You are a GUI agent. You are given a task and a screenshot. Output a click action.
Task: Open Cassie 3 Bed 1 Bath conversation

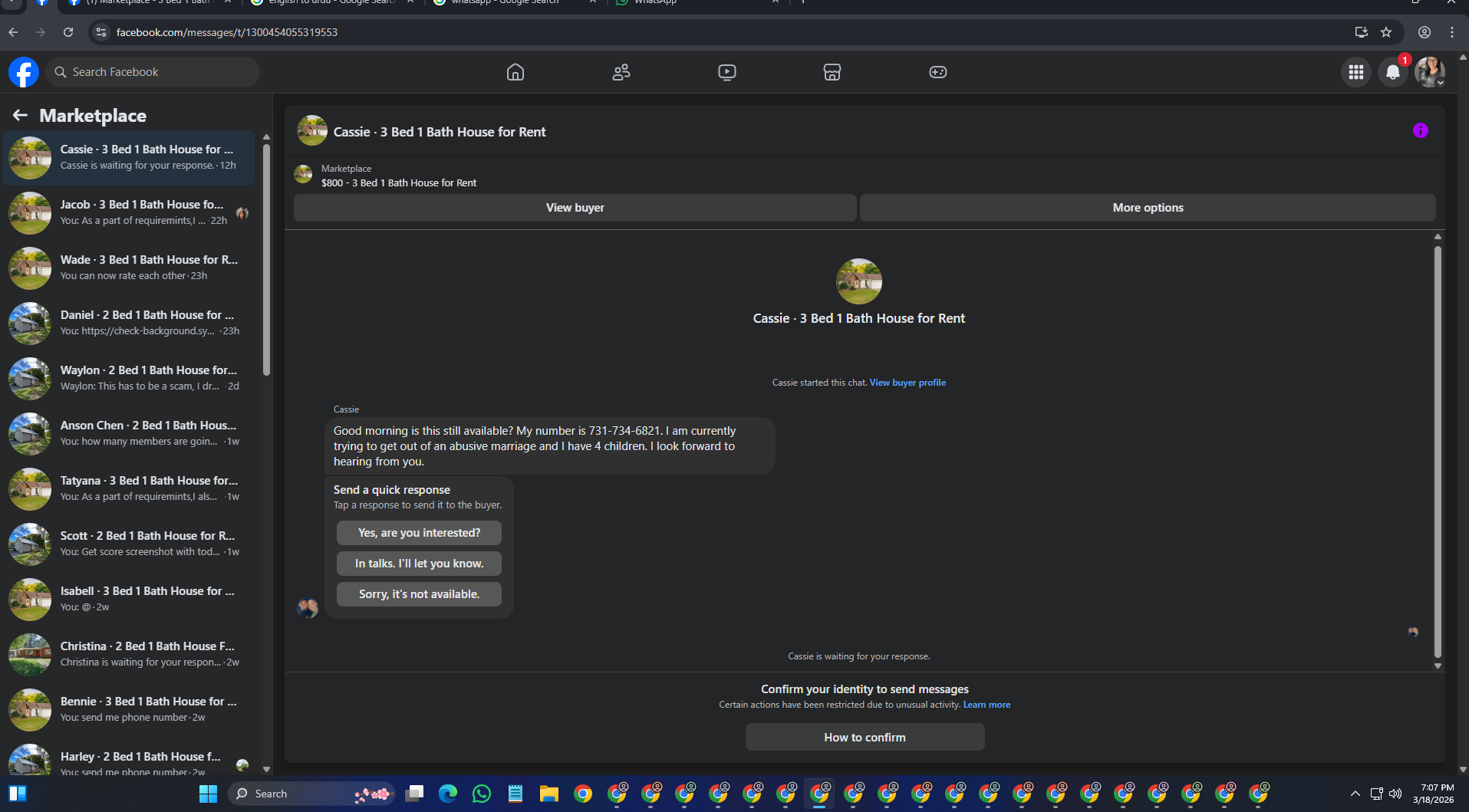129,157
